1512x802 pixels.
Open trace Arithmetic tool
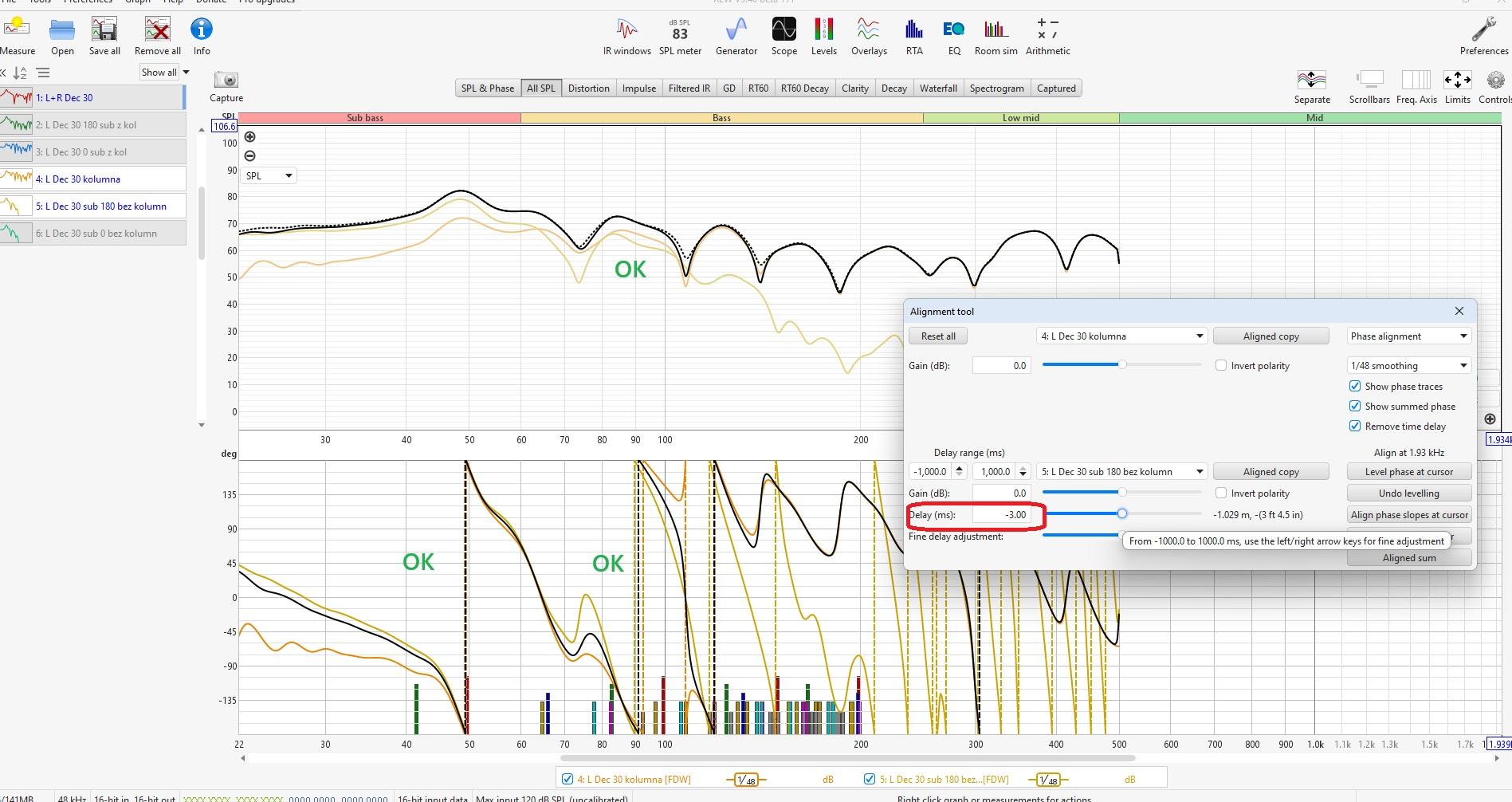coord(1047,37)
